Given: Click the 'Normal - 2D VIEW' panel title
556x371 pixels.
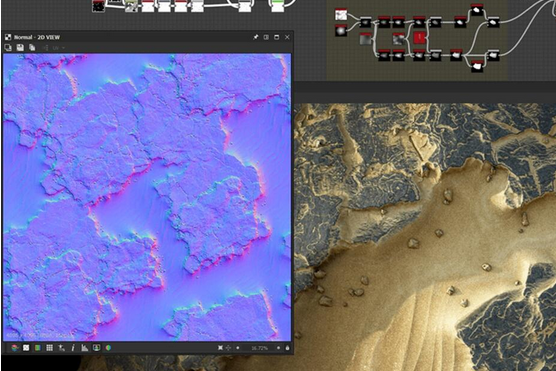Looking at the screenshot, I should (x=37, y=37).
